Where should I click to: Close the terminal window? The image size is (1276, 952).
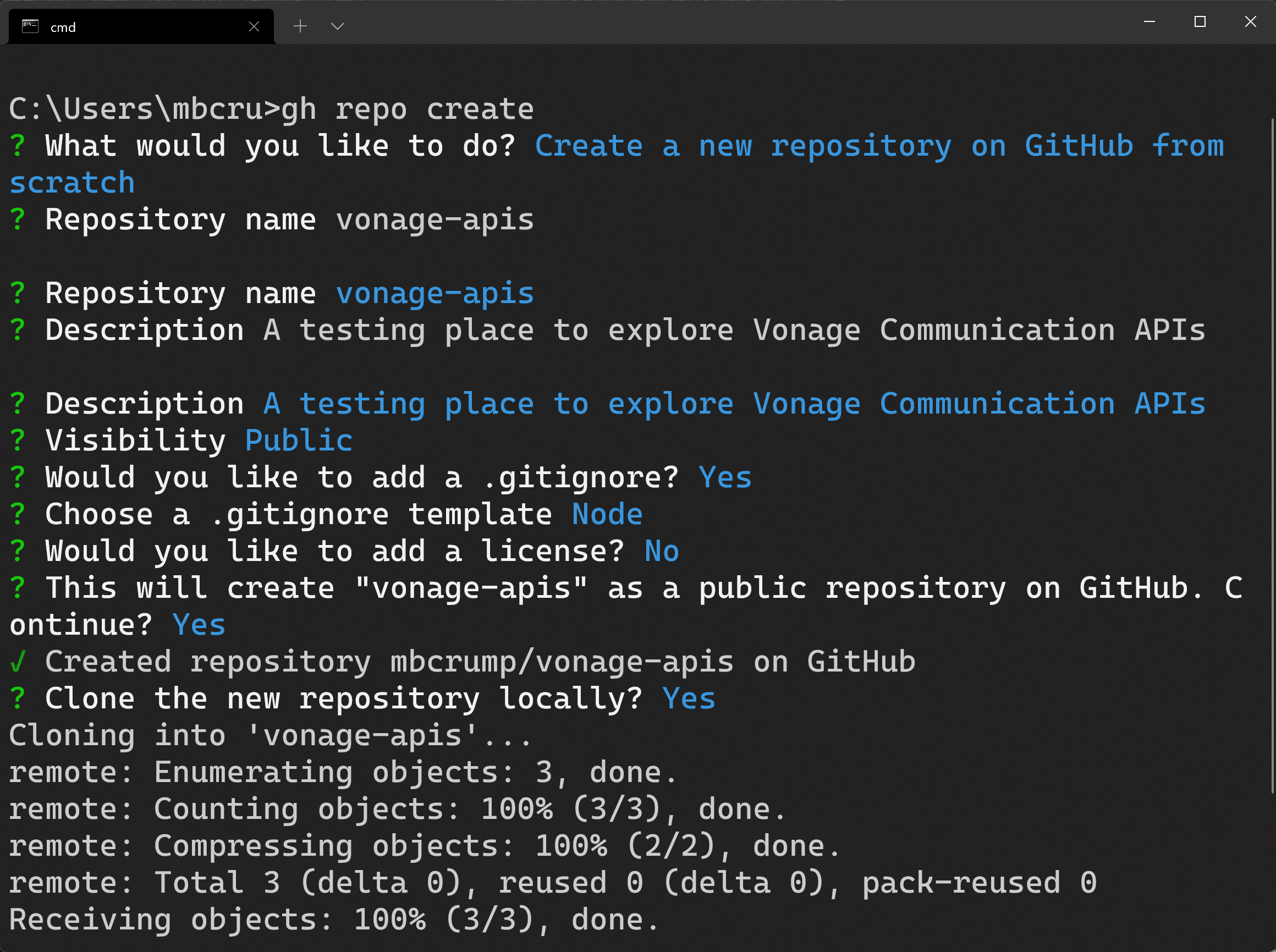click(x=1250, y=22)
